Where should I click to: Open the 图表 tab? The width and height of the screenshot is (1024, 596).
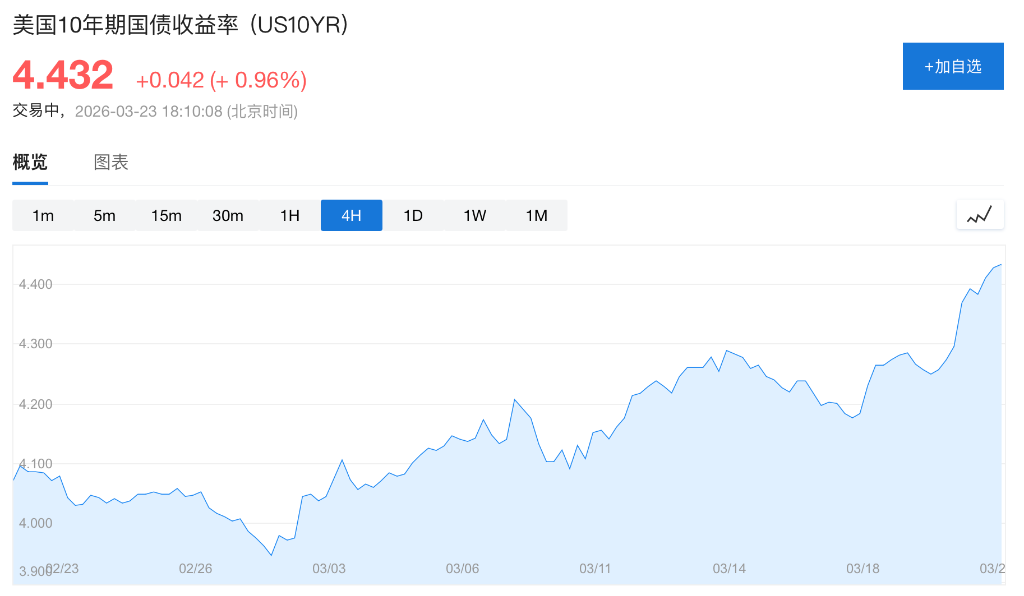(111, 162)
